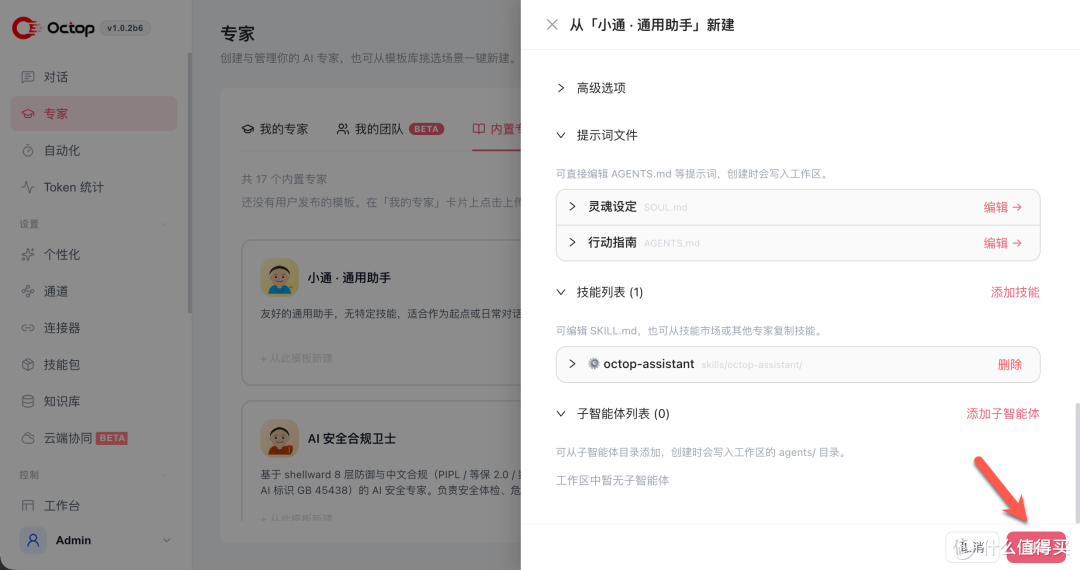Collapse 提示词文件 section

(561, 135)
